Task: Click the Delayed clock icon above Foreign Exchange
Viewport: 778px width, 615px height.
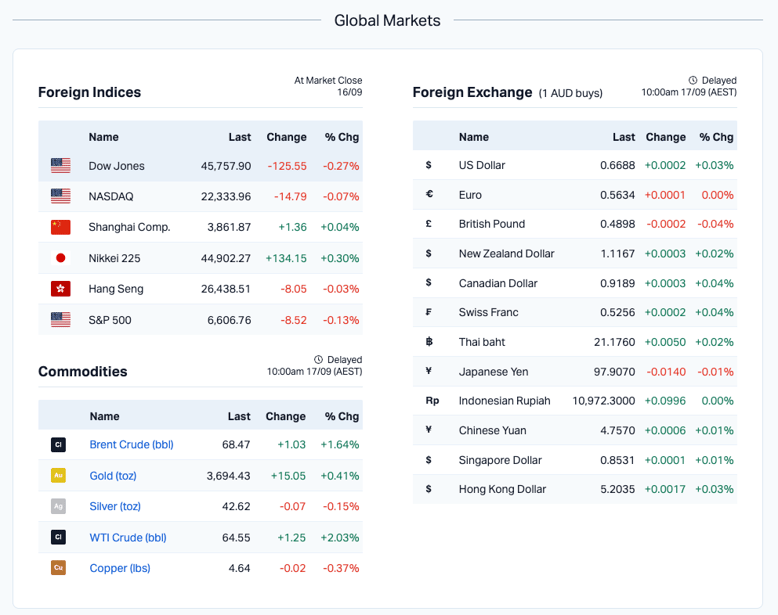Action: pos(693,80)
